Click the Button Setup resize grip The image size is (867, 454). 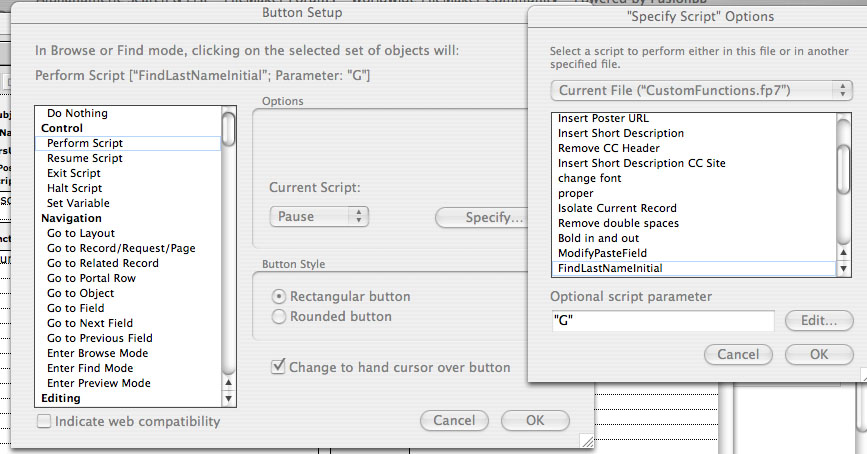click(587, 441)
